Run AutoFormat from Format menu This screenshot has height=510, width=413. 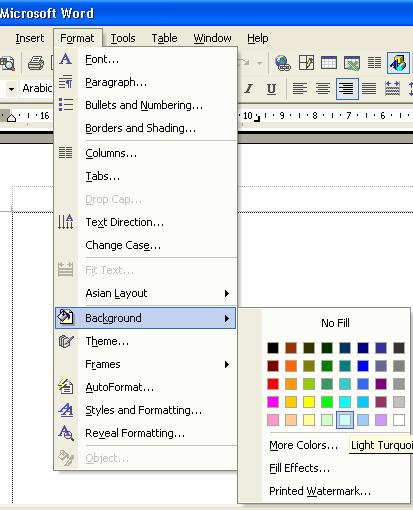(x=145, y=387)
